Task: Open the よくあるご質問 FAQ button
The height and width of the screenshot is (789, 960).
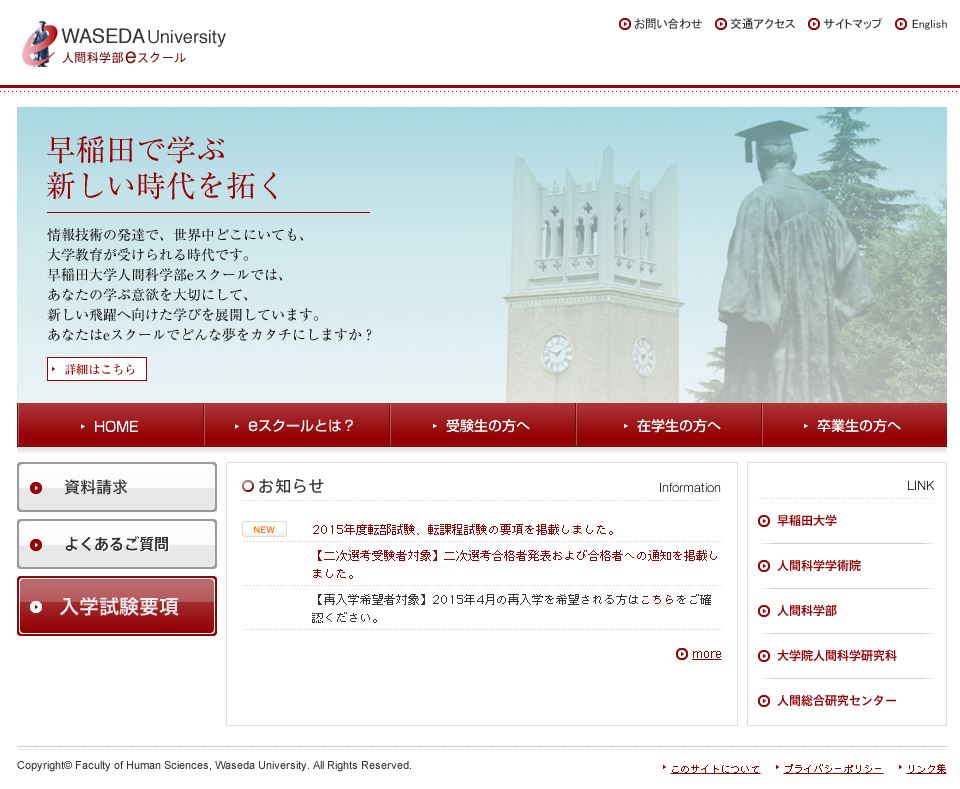Action: [x=117, y=544]
